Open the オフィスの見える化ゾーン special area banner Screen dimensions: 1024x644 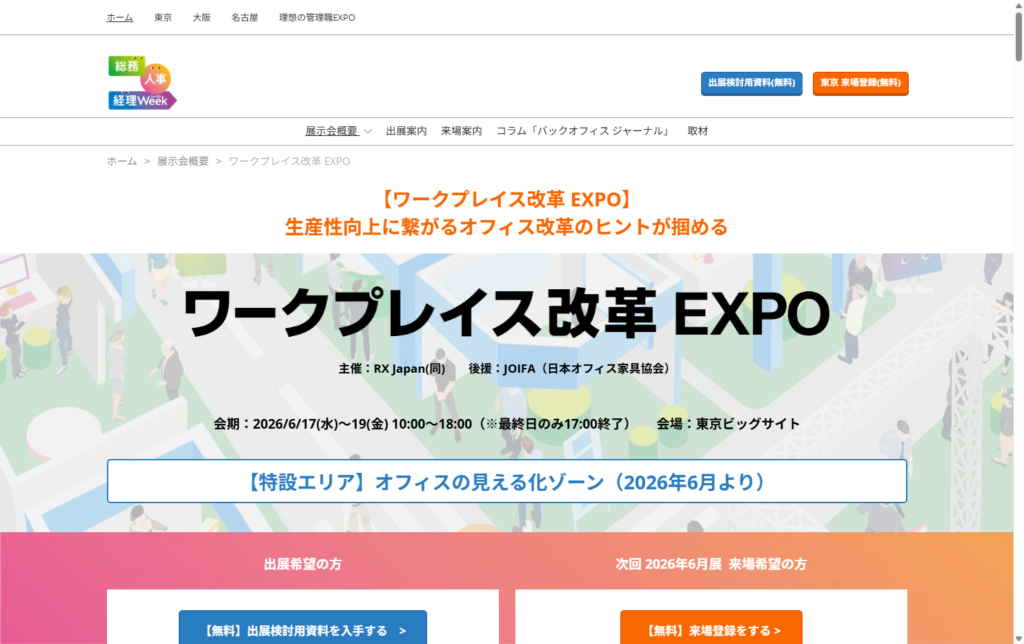pyautogui.click(x=507, y=482)
